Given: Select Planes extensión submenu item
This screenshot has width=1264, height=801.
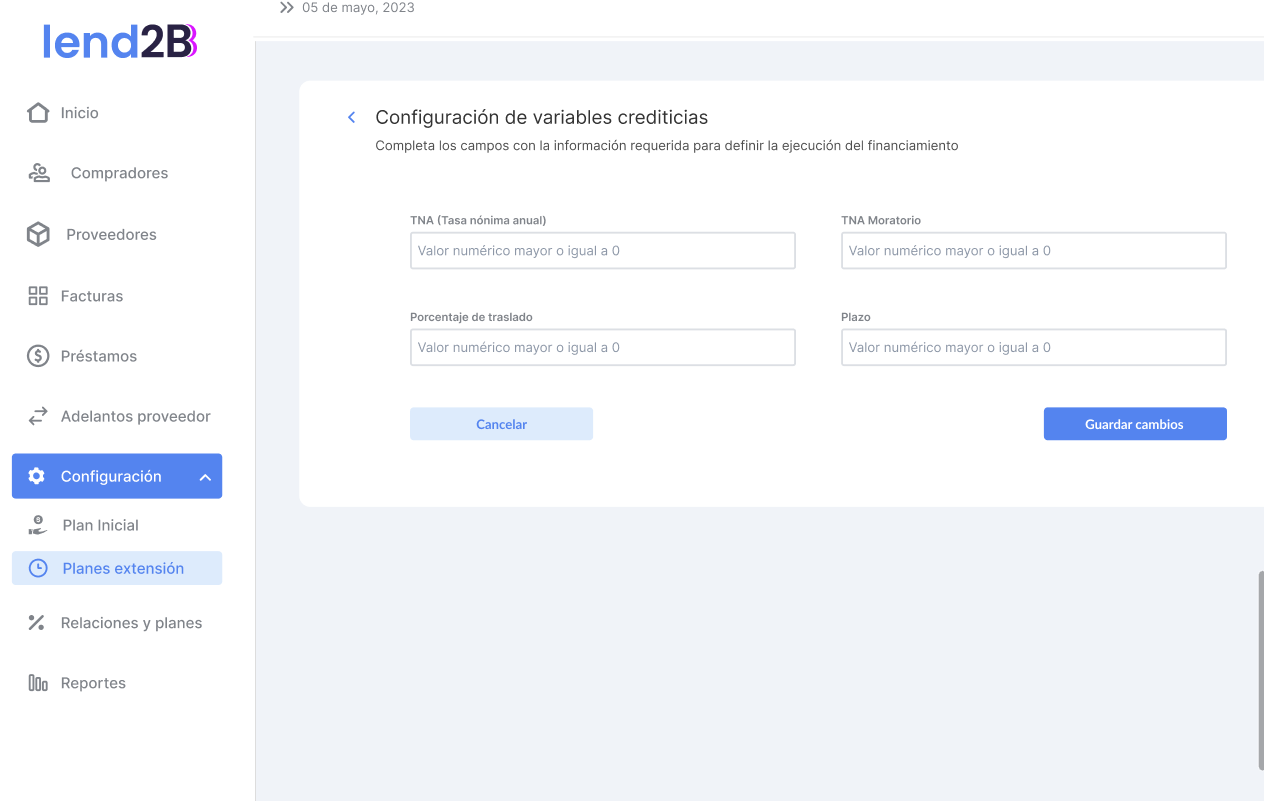Looking at the screenshot, I should pos(122,568).
